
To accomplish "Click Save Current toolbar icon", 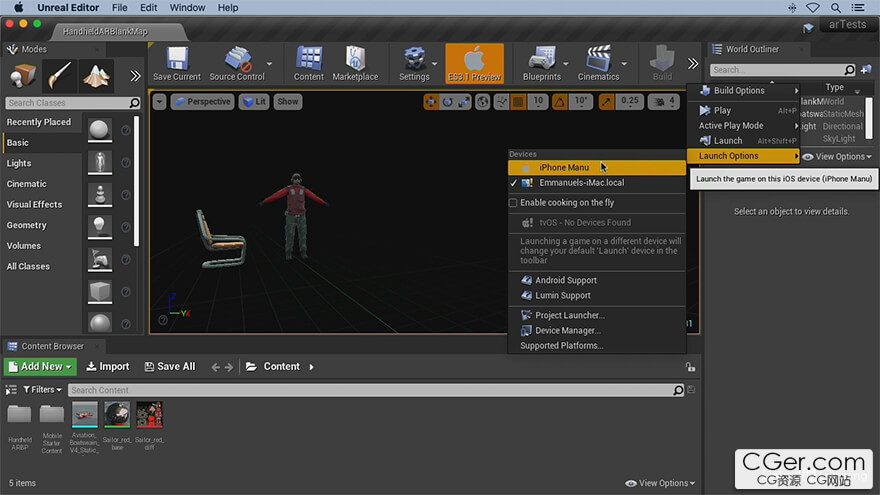I will click(177, 63).
